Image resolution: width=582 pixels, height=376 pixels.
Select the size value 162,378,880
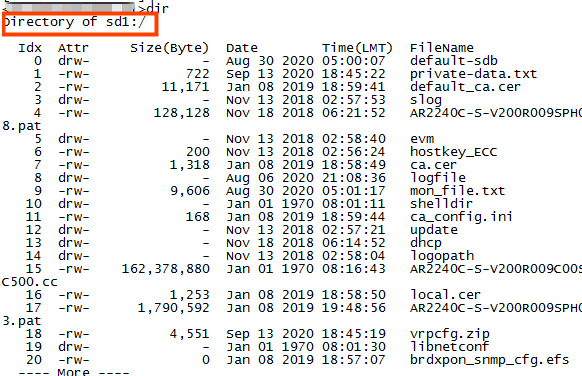pos(166,269)
